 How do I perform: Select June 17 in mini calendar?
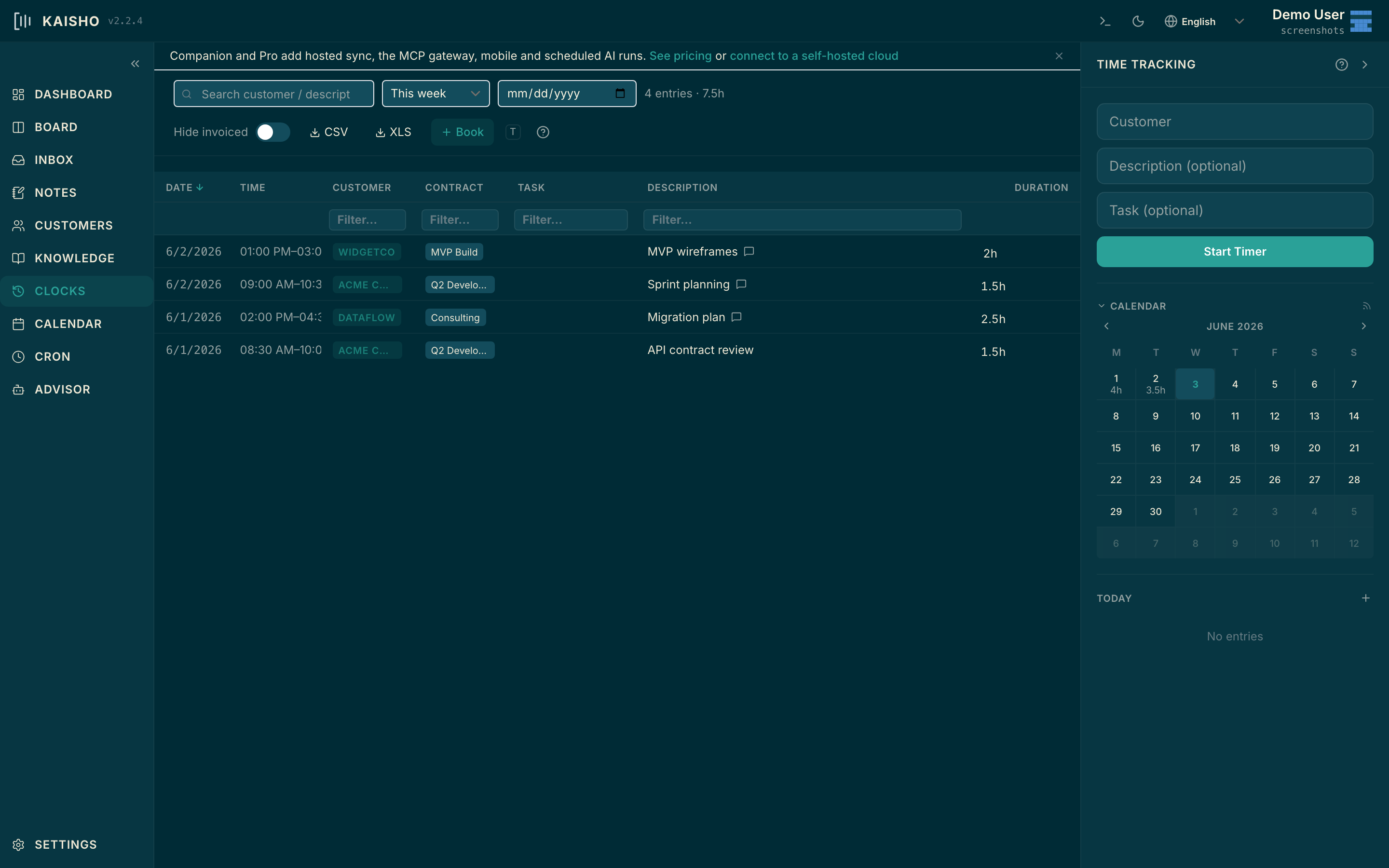[1195, 448]
